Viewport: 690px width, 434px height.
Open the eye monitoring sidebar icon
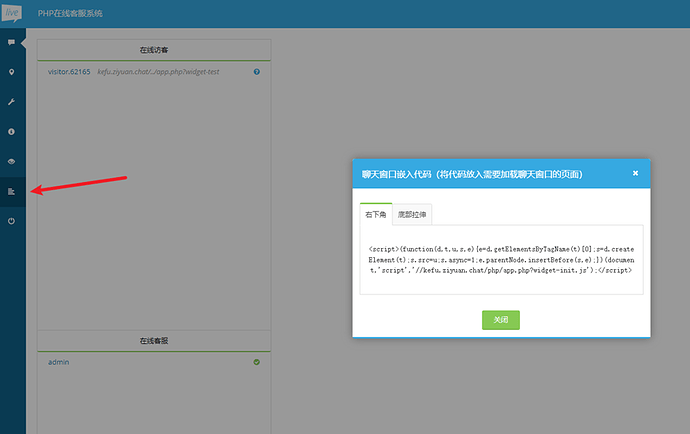pyautogui.click(x=11, y=162)
